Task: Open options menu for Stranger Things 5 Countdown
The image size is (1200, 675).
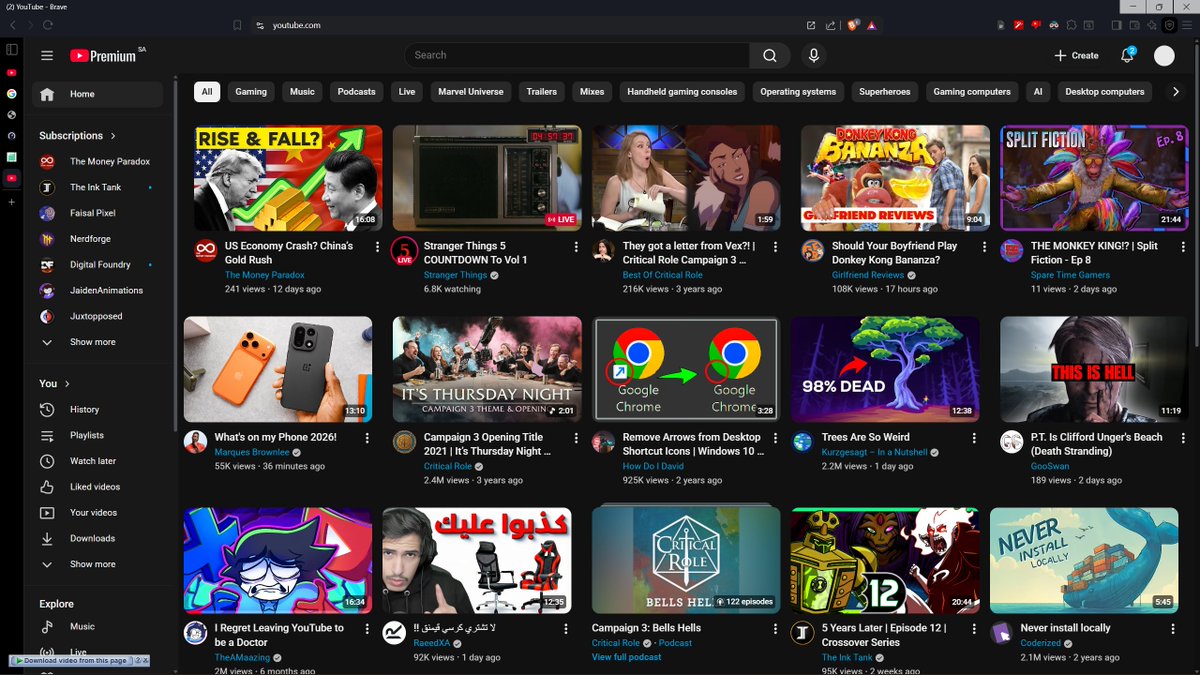Action: click(576, 246)
